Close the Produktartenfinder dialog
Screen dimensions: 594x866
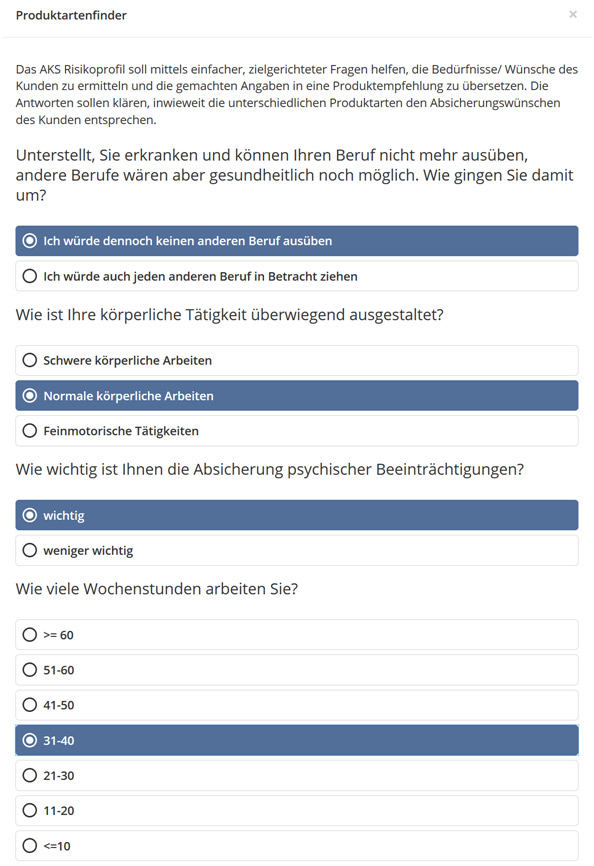573,14
